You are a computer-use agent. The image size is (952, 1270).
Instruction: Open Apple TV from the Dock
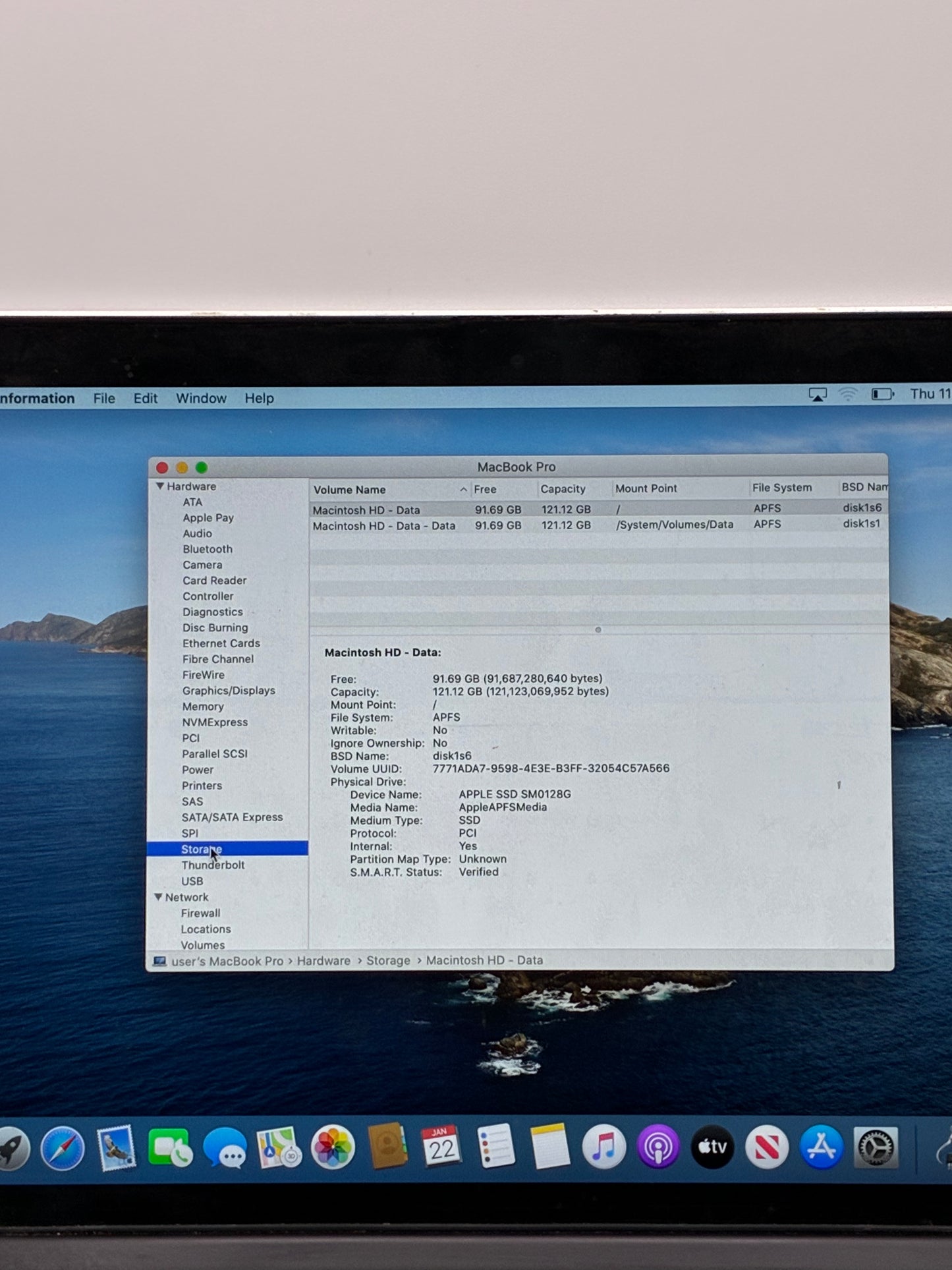coord(712,1147)
